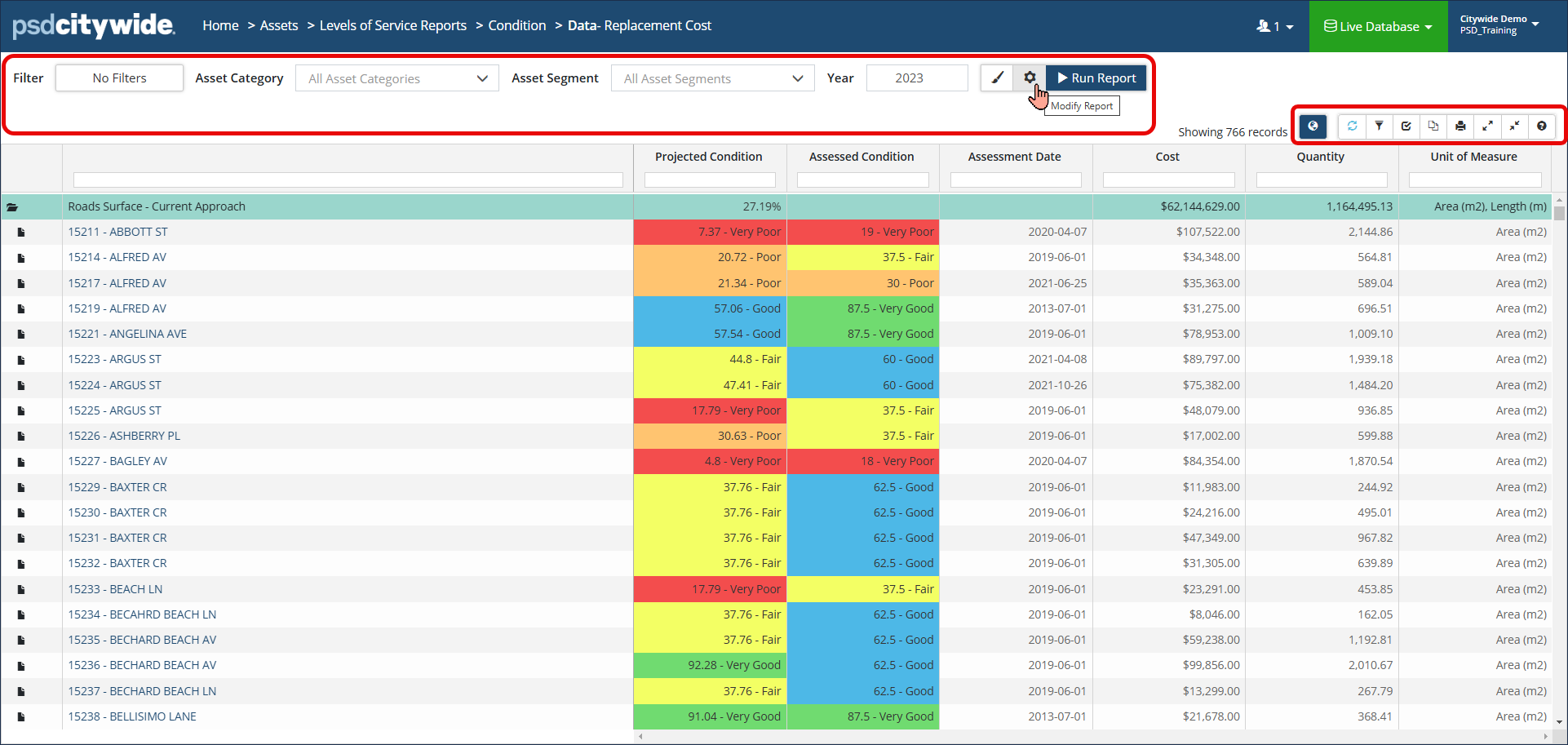Click the globe map view icon

tap(1313, 126)
